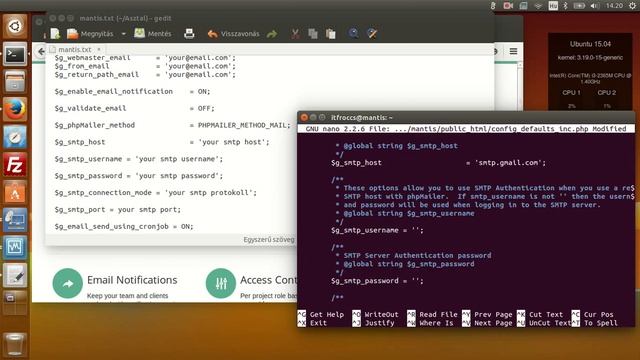Click 'smtp.gmail.com' value in terminal

[508, 163]
